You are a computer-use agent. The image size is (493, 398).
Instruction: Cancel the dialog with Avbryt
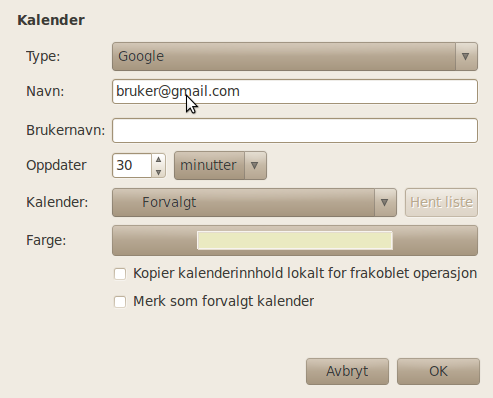[x=347, y=371]
